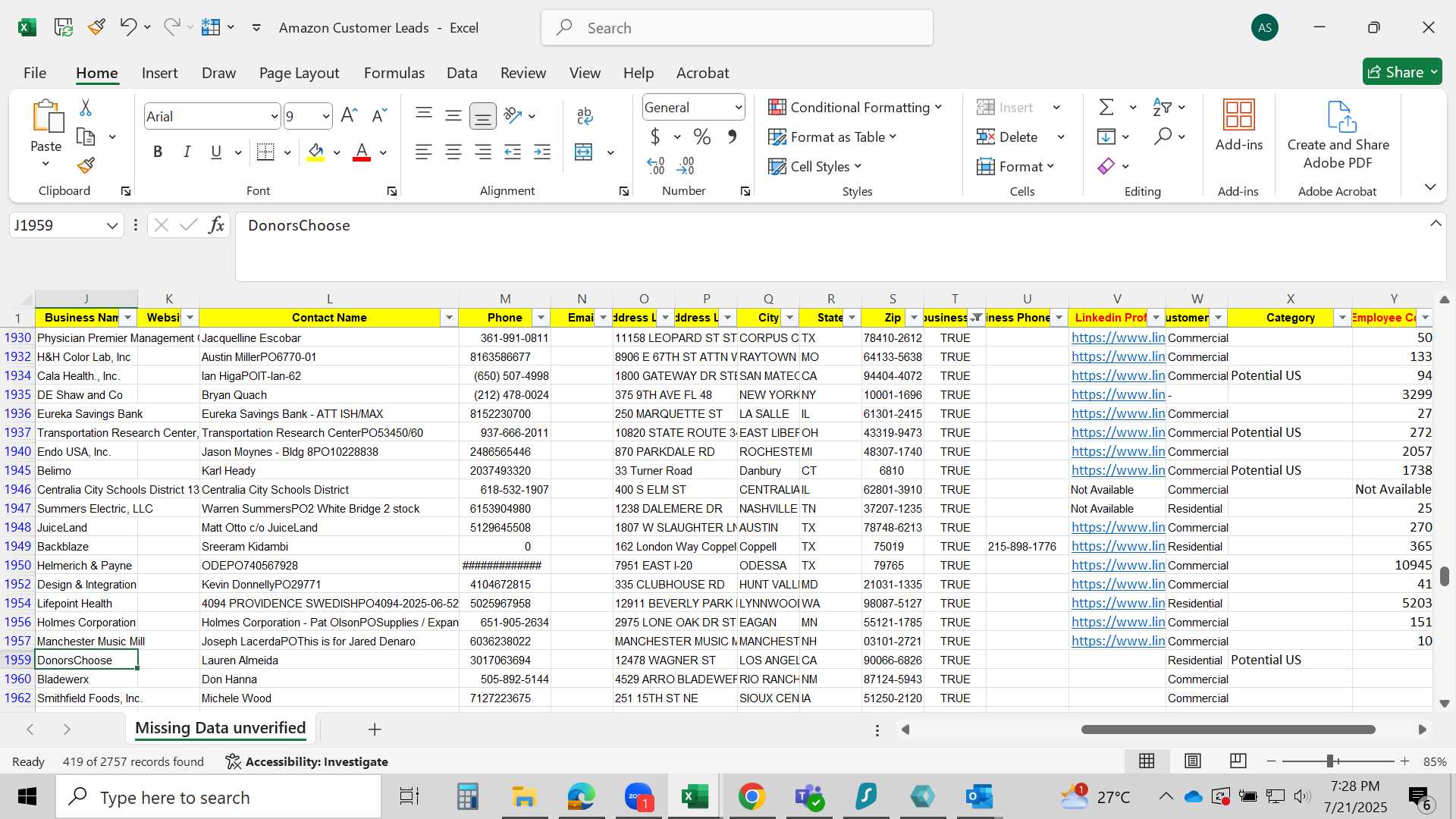The width and height of the screenshot is (1456, 819).
Task: Click the Comma Style icon
Action: click(732, 137)
